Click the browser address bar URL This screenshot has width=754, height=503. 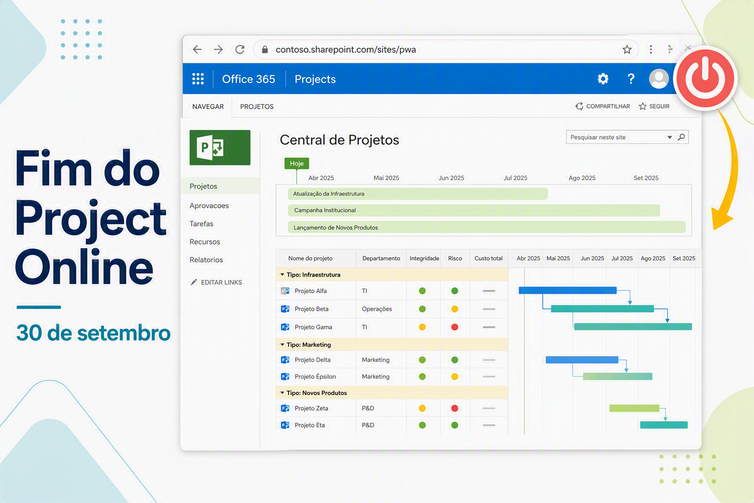(345, 50)
